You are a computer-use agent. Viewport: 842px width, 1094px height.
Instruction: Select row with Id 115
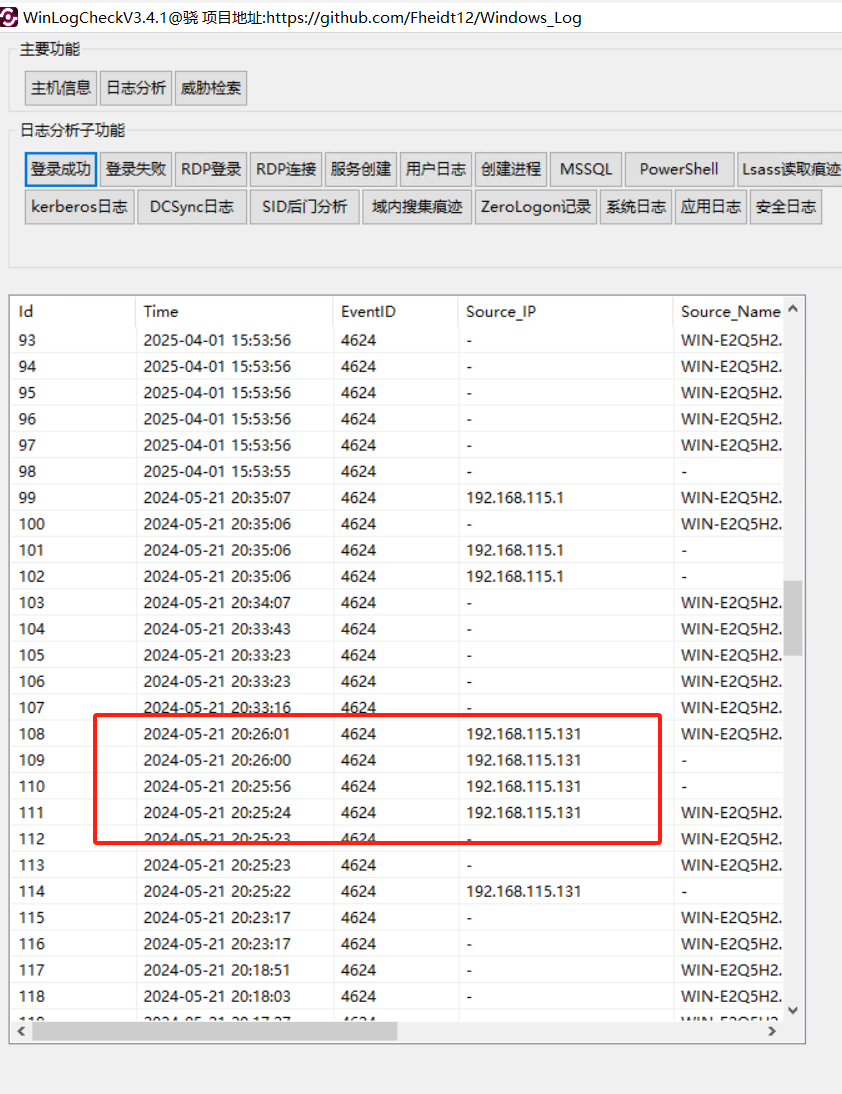click(x=397, y=918)
